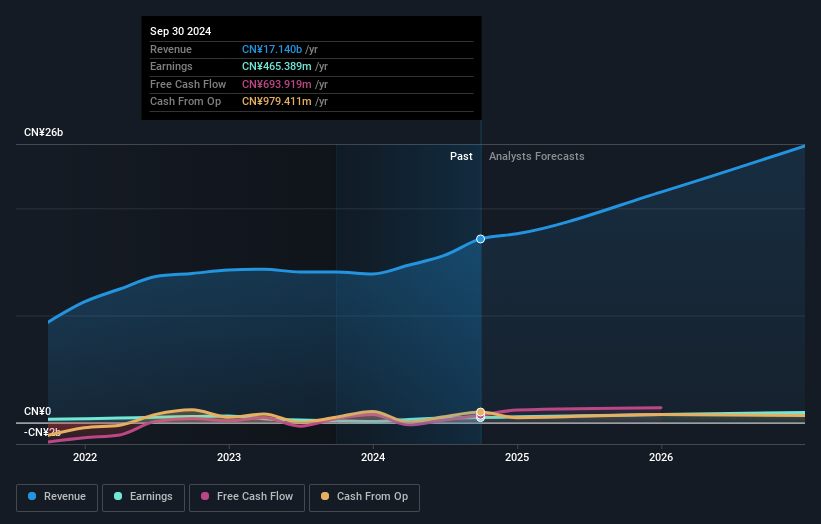
Task: Toggle the Free Cash Flow legend button
Action: (x=247, y=497)
